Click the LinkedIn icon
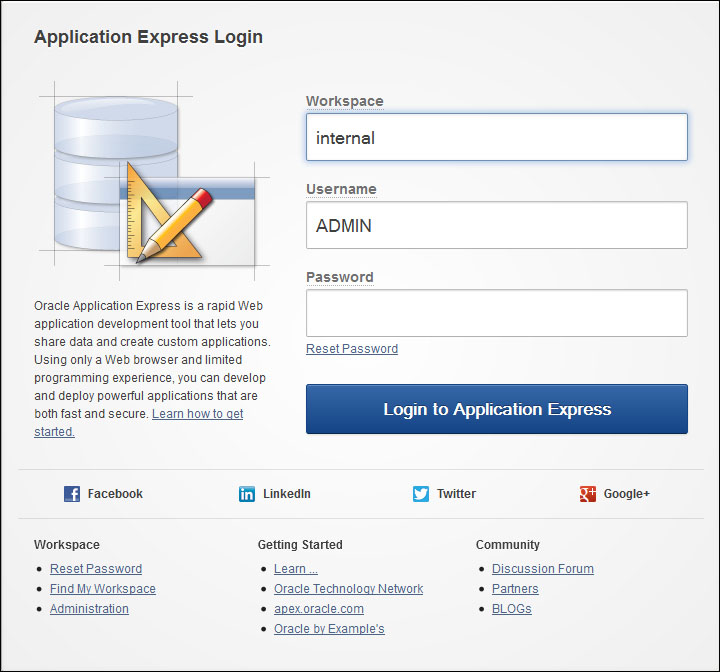Image resolution: width=720 pixels, height=672 pixels. (x=247, y=494)
